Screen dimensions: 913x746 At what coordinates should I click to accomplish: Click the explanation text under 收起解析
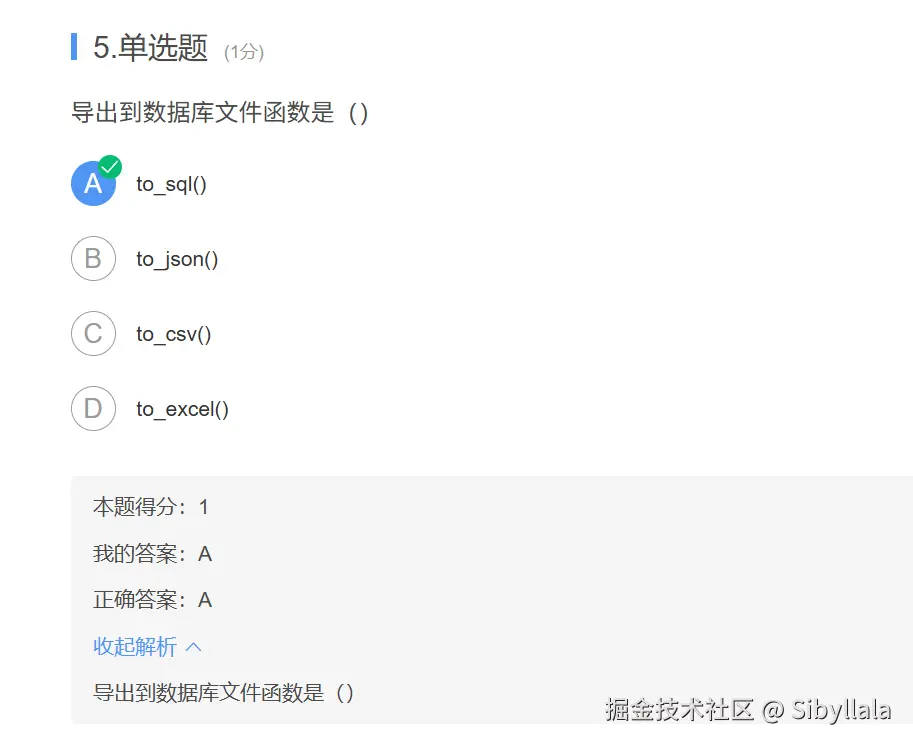[223, 693]
